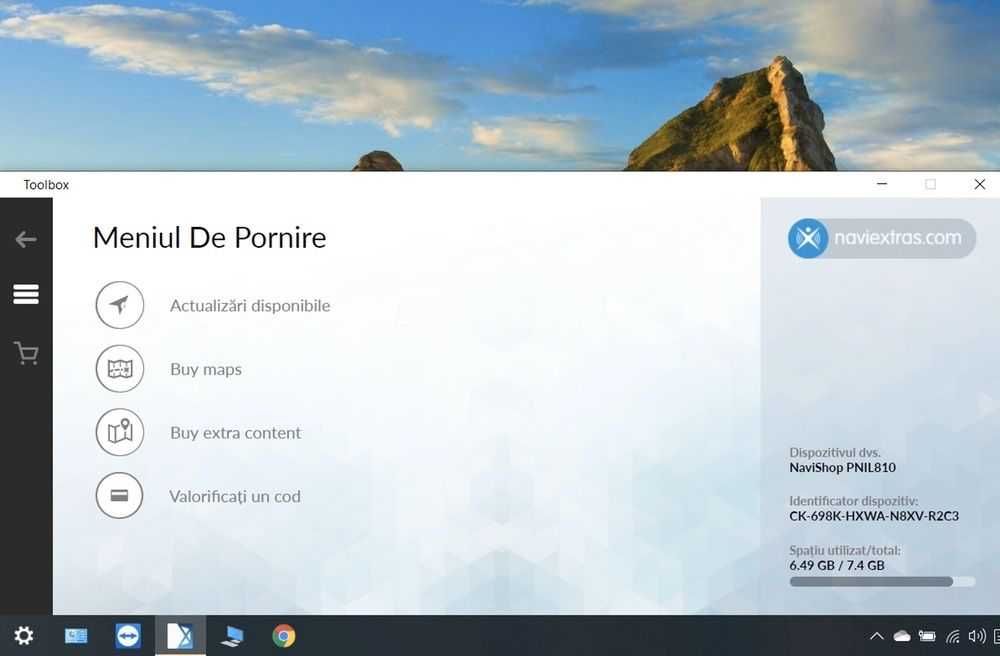Screen dimensions: 1000x656
Task: Open the hamburger menu in sidebar
Action: point(26,295)
